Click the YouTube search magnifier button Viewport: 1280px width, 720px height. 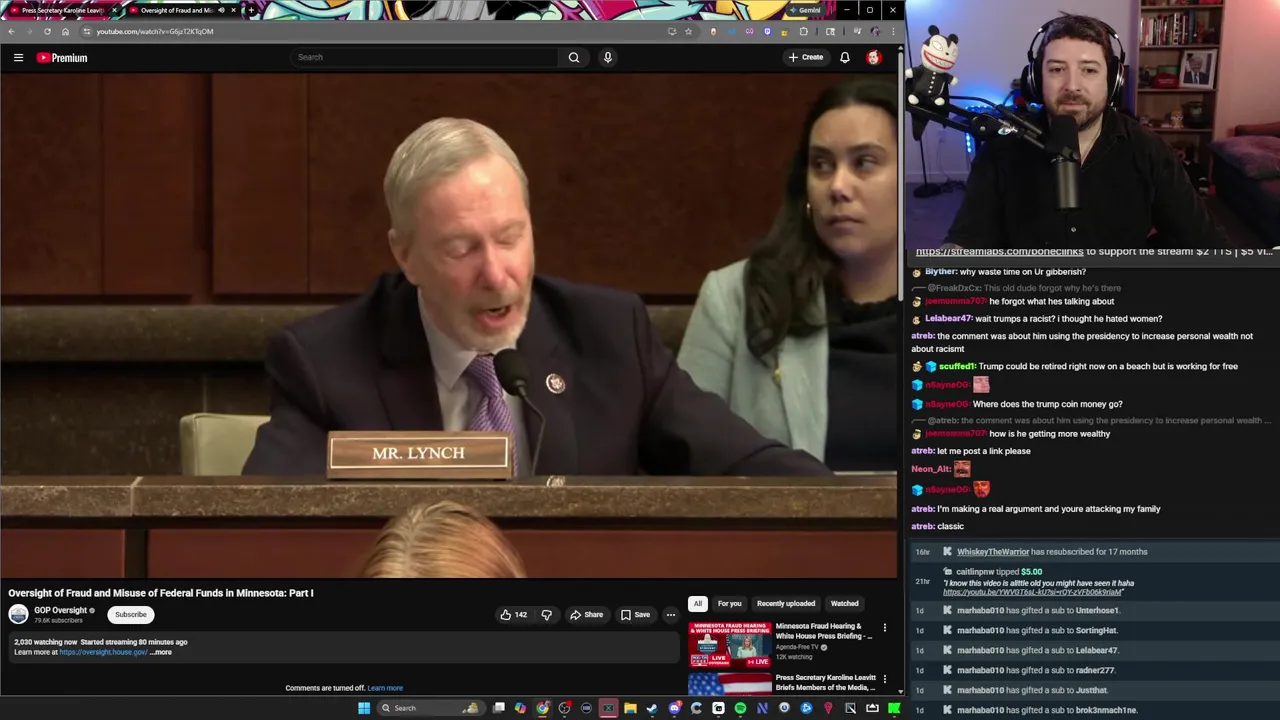click(574, 57)
